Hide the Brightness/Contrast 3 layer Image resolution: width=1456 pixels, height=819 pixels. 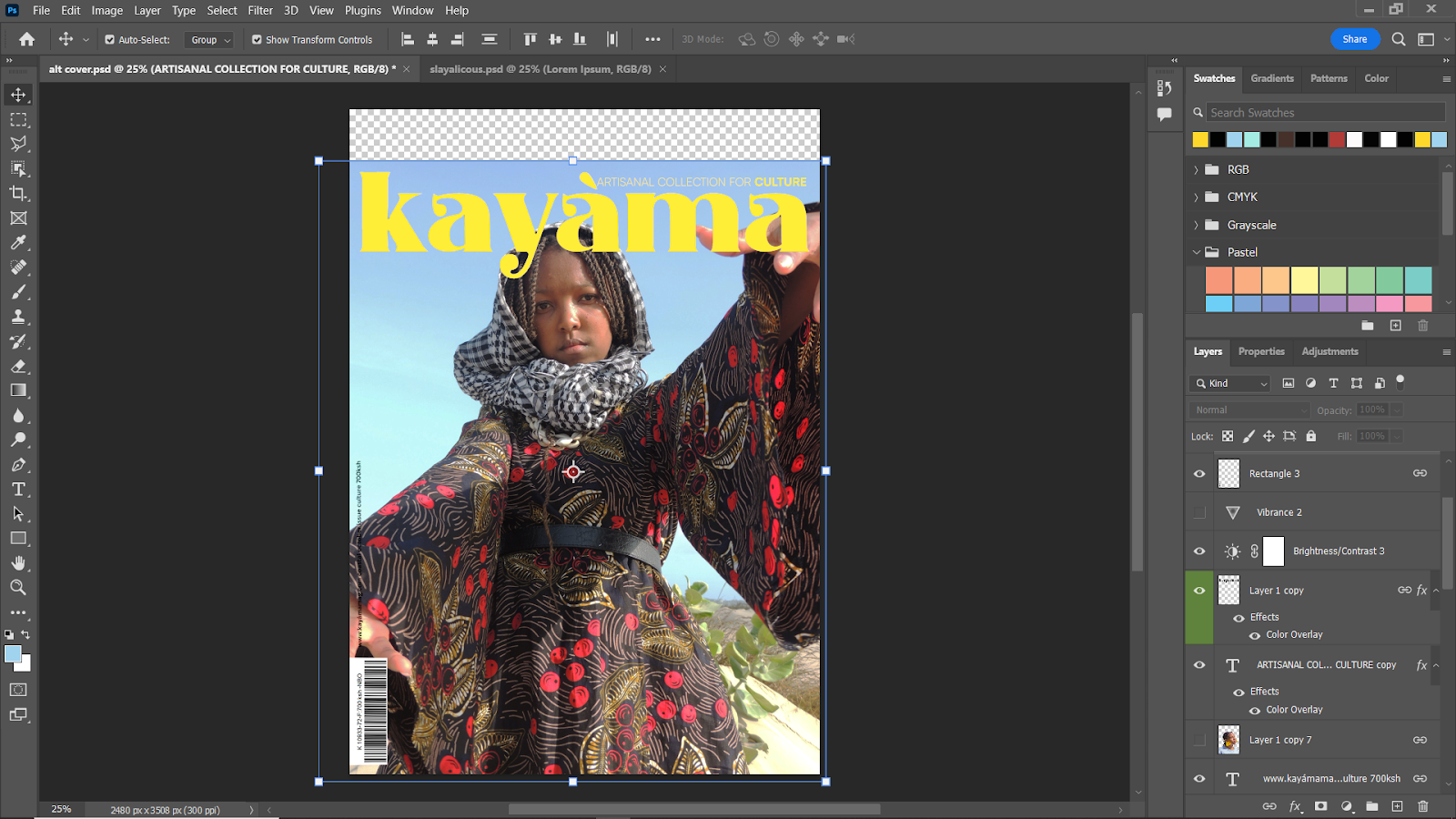[1199, 551]
